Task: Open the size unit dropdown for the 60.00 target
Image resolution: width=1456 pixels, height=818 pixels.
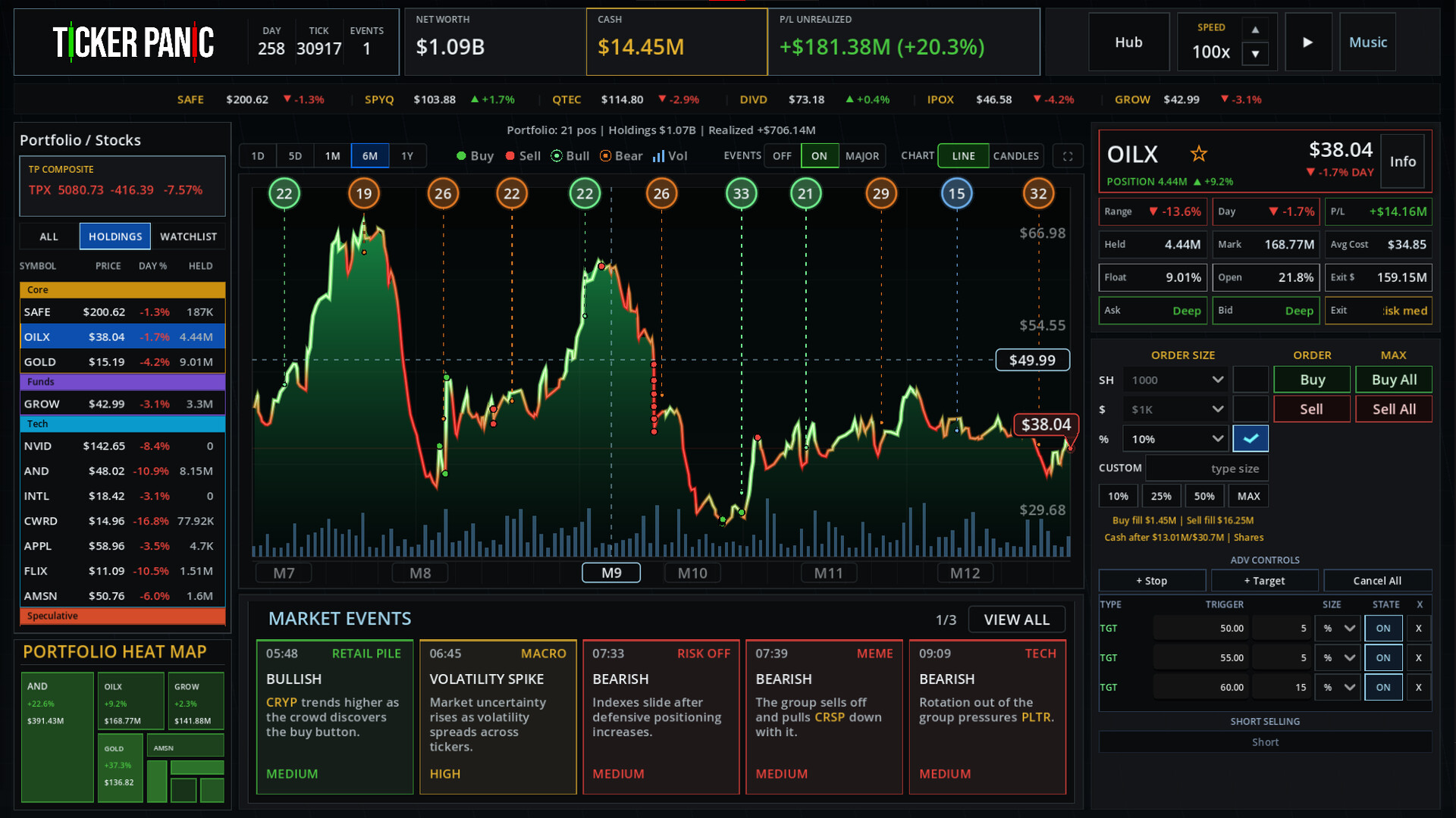Action: click(x=1340, y=688)
